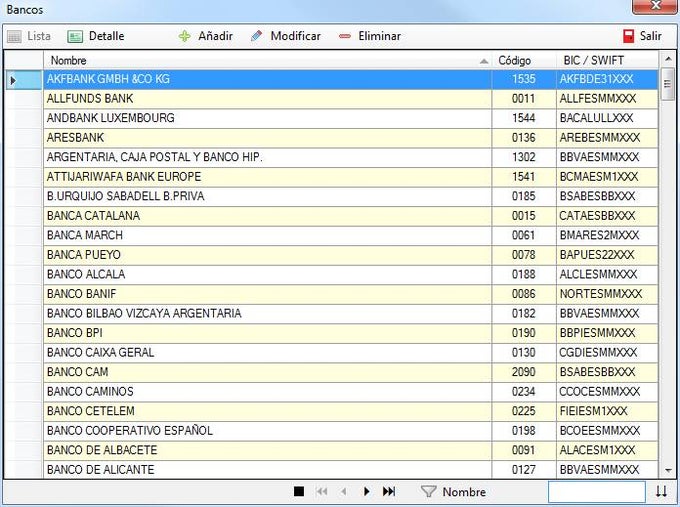Click code cell 1302

[524, 157]
